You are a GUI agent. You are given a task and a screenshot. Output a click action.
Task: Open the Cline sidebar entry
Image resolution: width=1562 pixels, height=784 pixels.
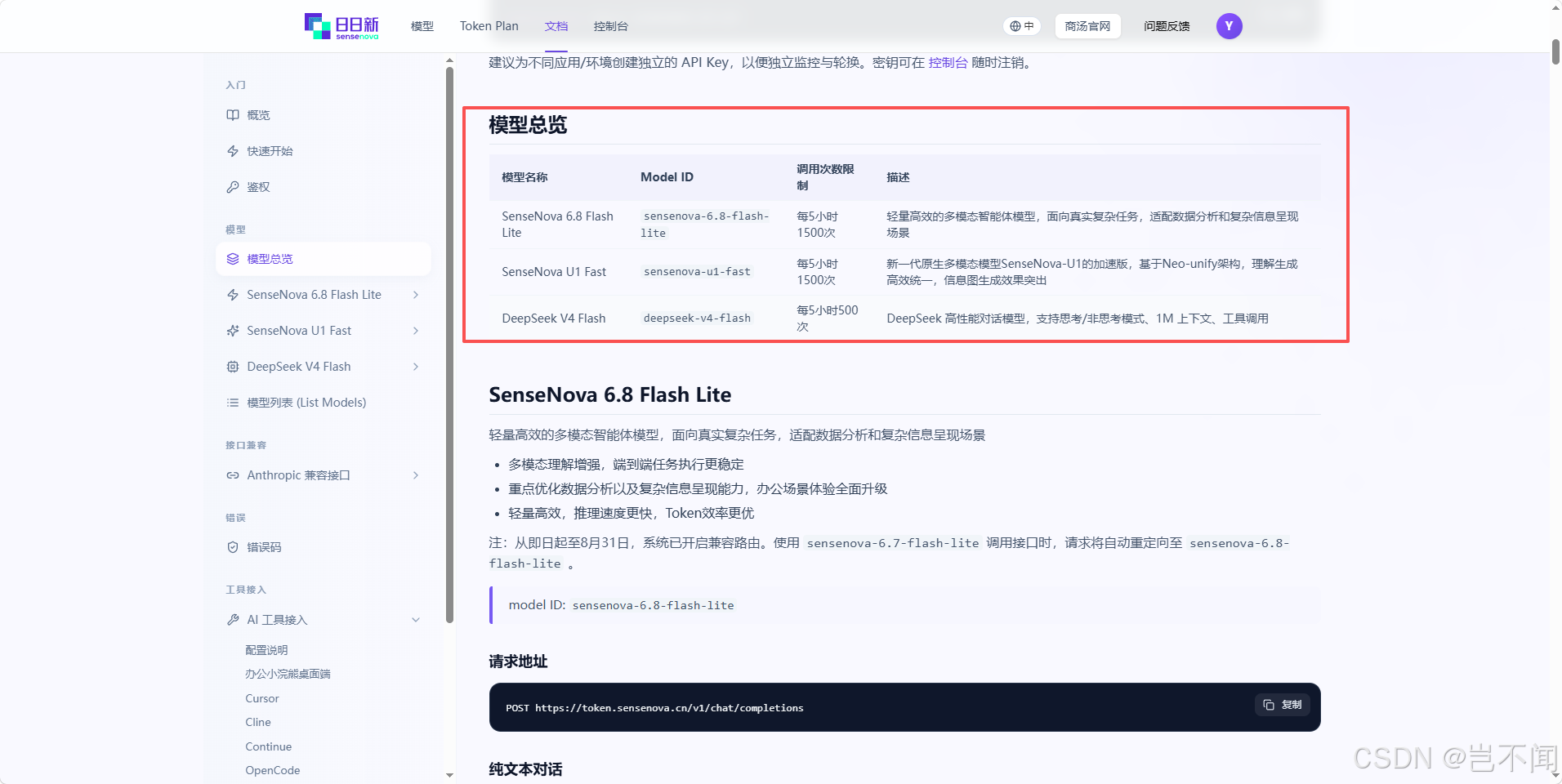pos(258,722)
